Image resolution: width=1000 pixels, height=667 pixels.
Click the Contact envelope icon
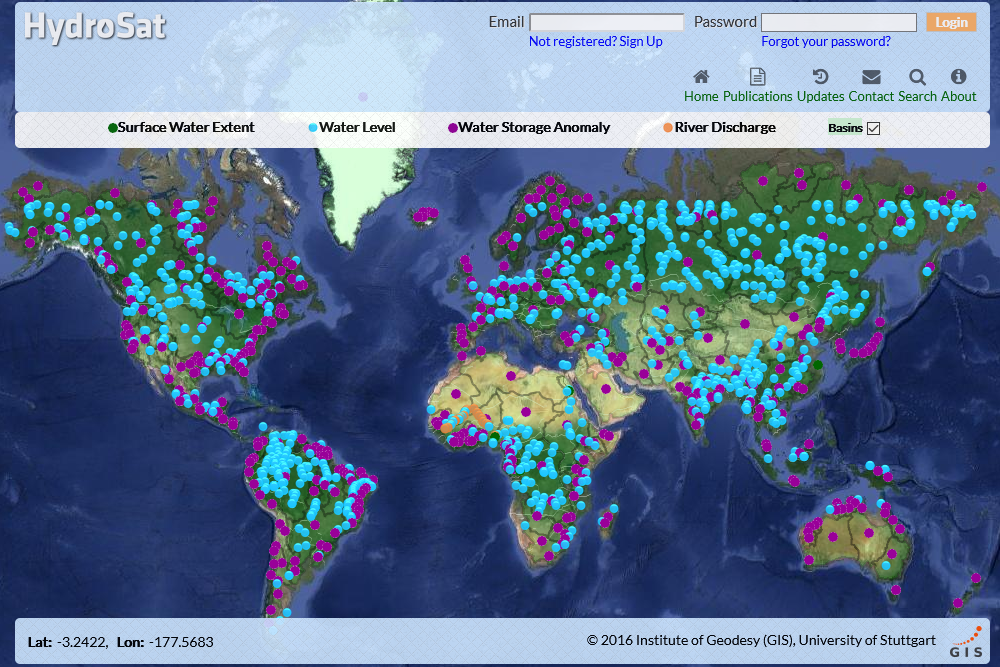871,77
